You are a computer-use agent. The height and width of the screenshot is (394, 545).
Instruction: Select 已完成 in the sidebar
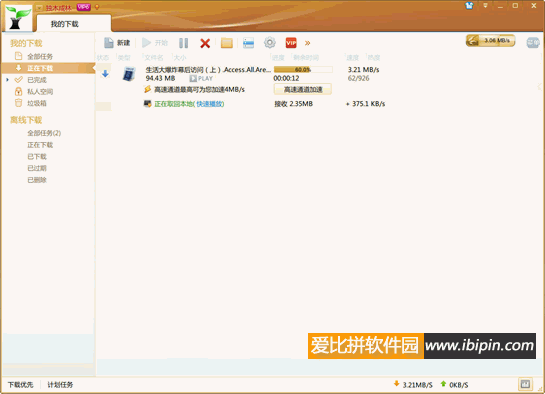point(37,80)
